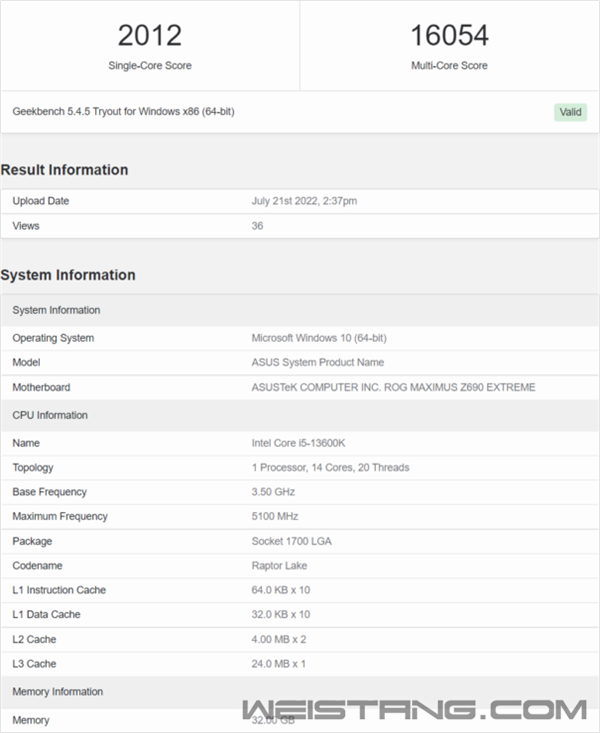Click the Geekbench 5.4.5 Tryout version text
Screen dimensions: 600x733
(124, 111)
